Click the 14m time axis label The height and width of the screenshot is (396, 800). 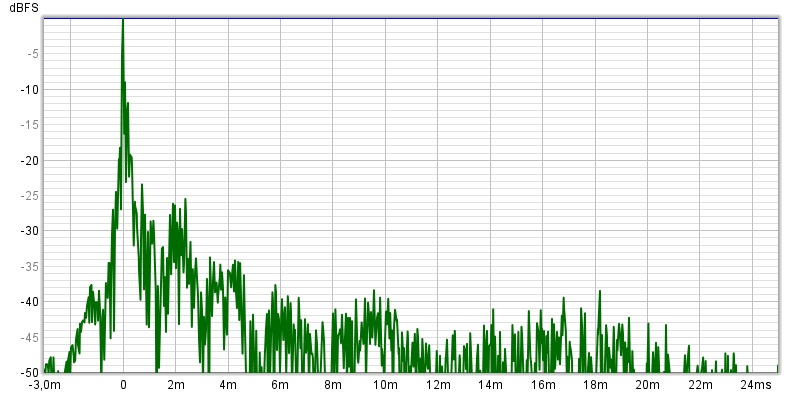pos(490,385)
